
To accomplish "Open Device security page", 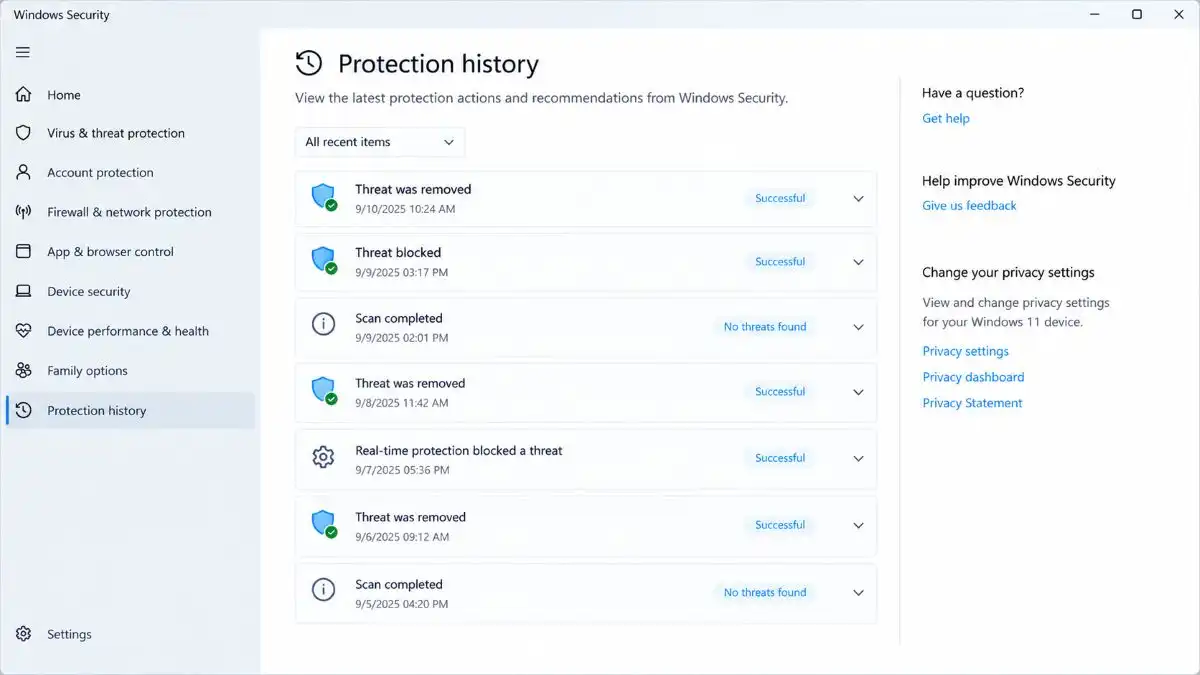I will 130,292.
